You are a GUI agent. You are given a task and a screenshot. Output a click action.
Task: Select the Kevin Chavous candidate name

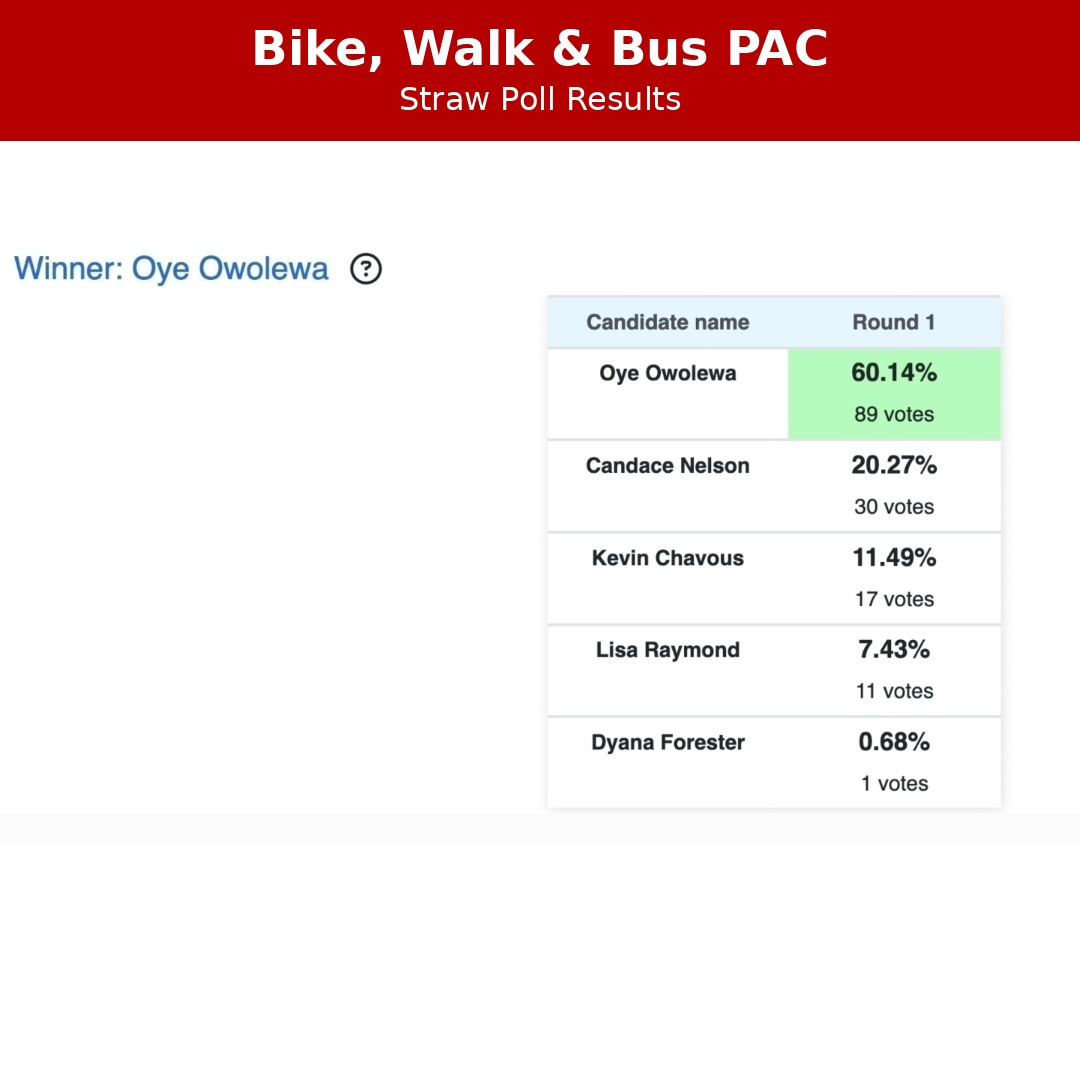click(x=667, y=558)
